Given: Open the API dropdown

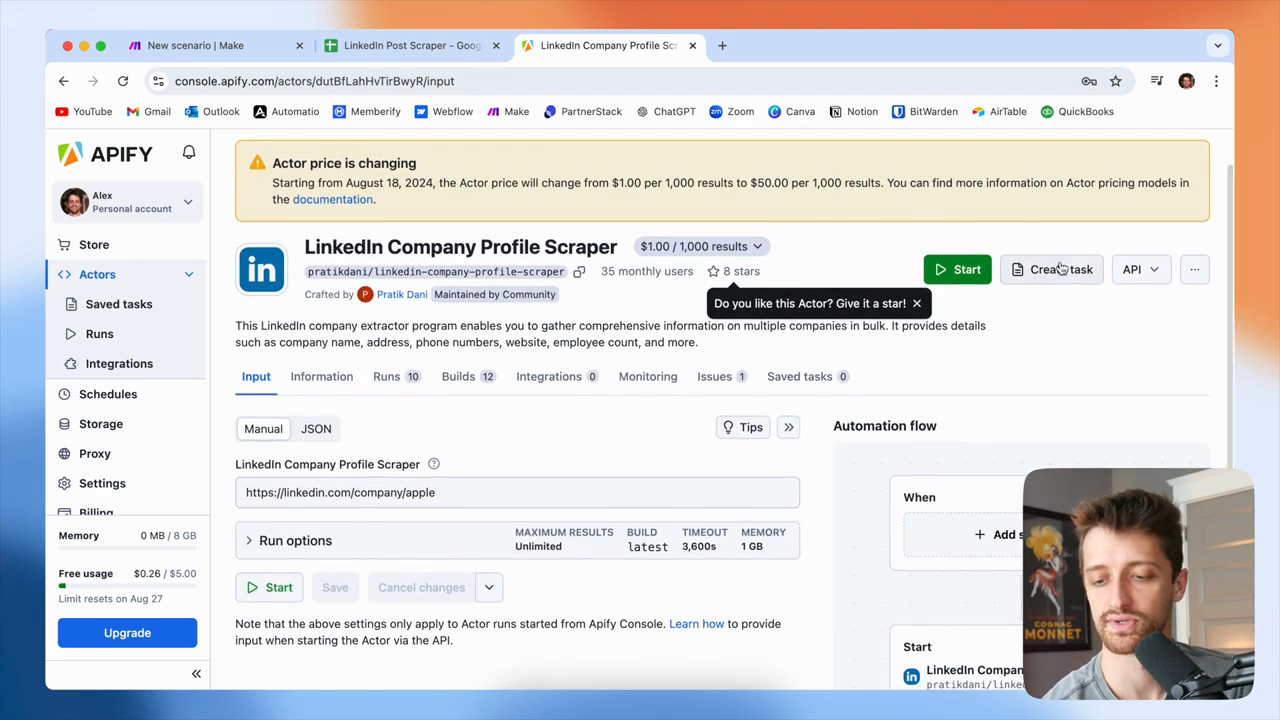Looking at the screenshot, I should click(1141, 269).
